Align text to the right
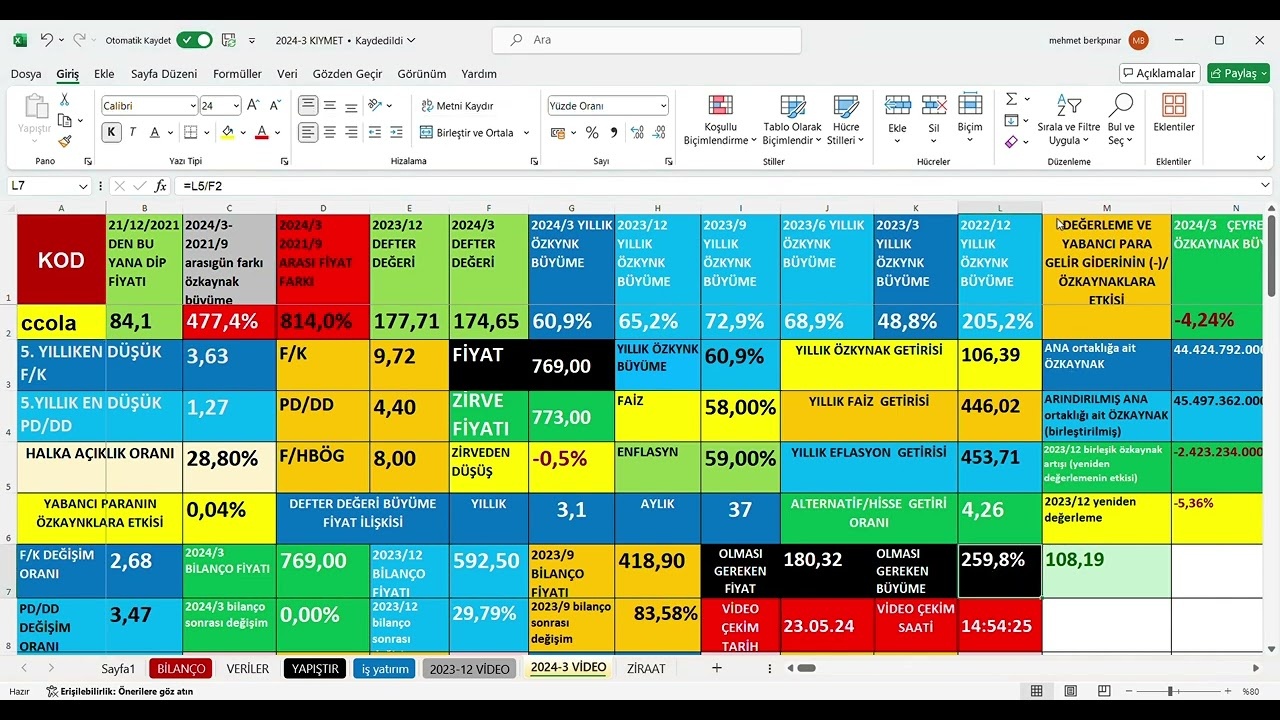 (351, 132)
